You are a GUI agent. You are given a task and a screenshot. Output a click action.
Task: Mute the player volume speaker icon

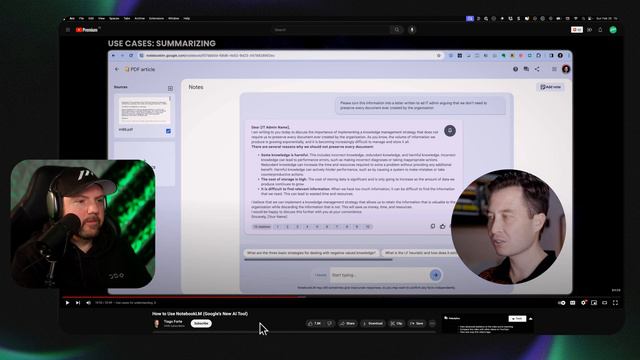88,303
